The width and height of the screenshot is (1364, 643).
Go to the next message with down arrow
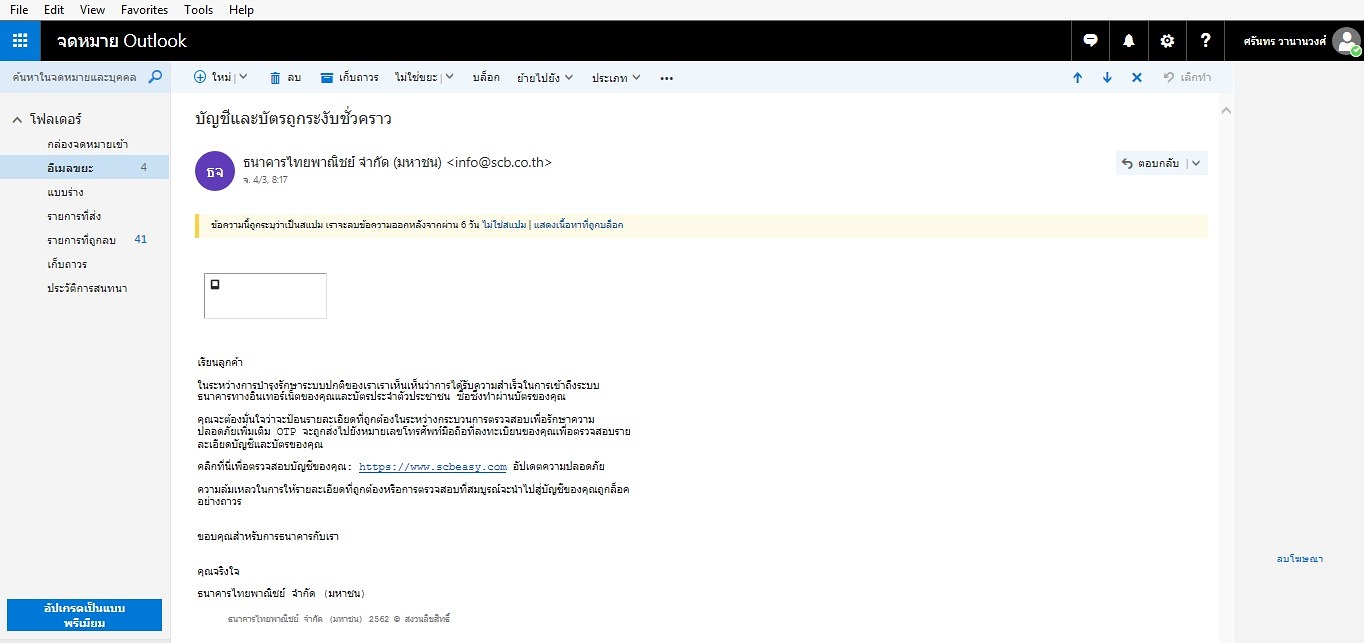pos(1107,78)
